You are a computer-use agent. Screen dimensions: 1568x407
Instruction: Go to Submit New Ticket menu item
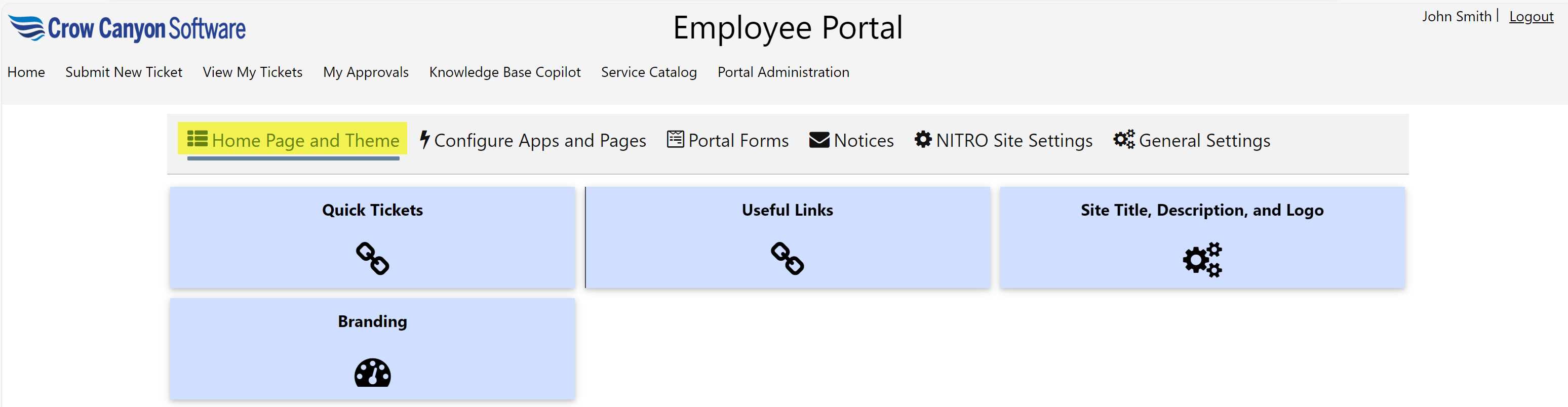click(124, 72)
